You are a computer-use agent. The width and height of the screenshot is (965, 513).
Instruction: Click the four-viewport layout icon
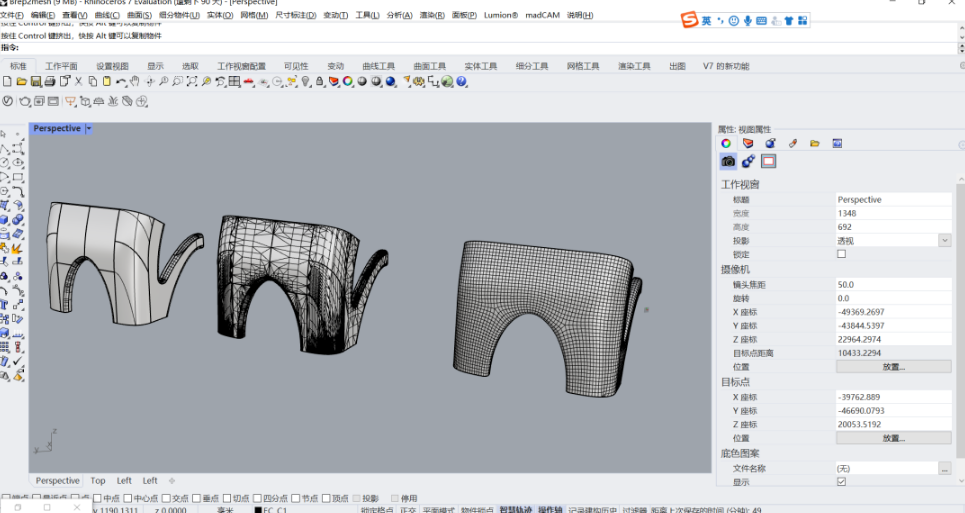pos(234,81)
